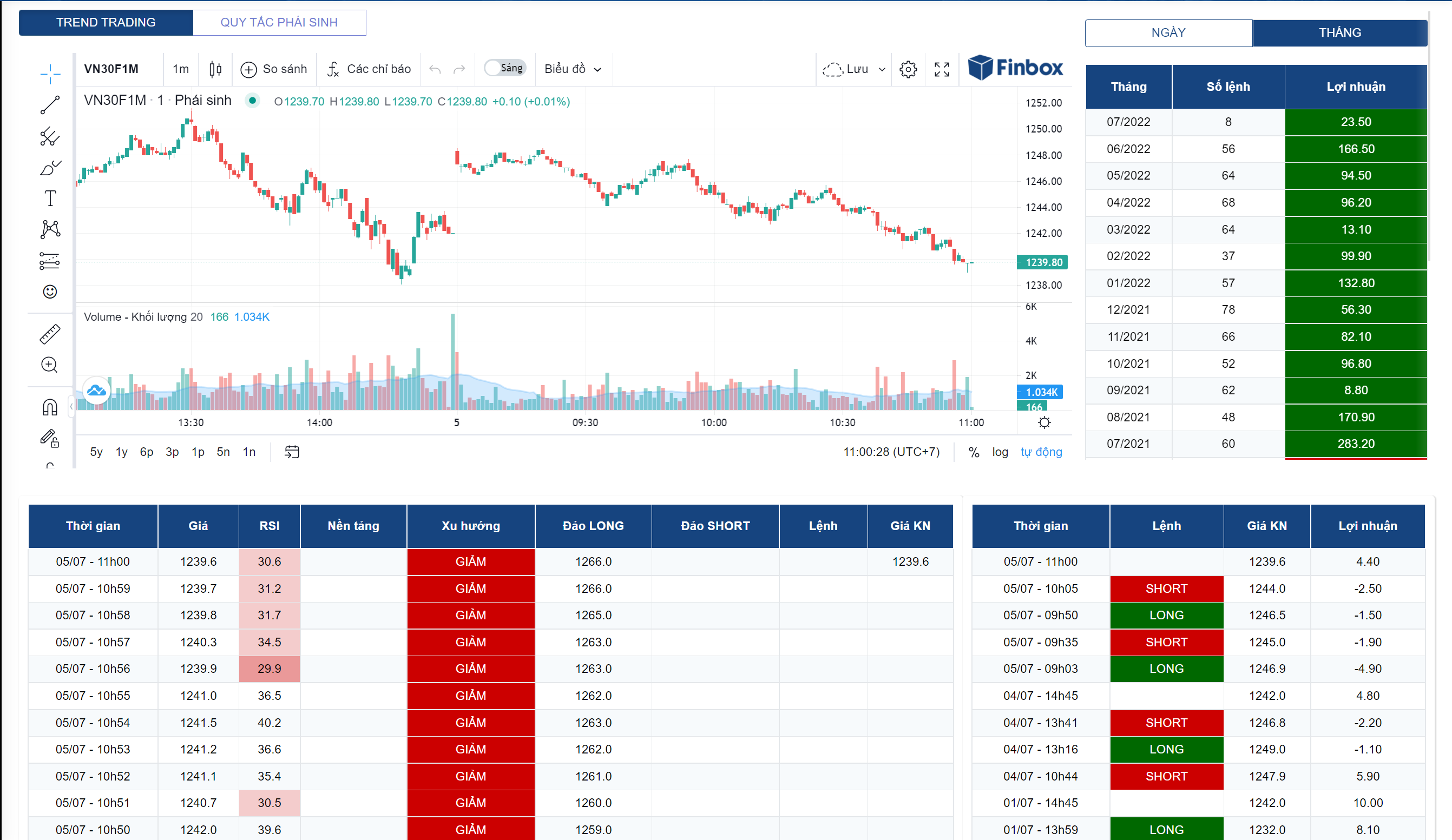Open the 1m timeframe selector
This screenshot has height=840, width=1452.
point(180,69)
